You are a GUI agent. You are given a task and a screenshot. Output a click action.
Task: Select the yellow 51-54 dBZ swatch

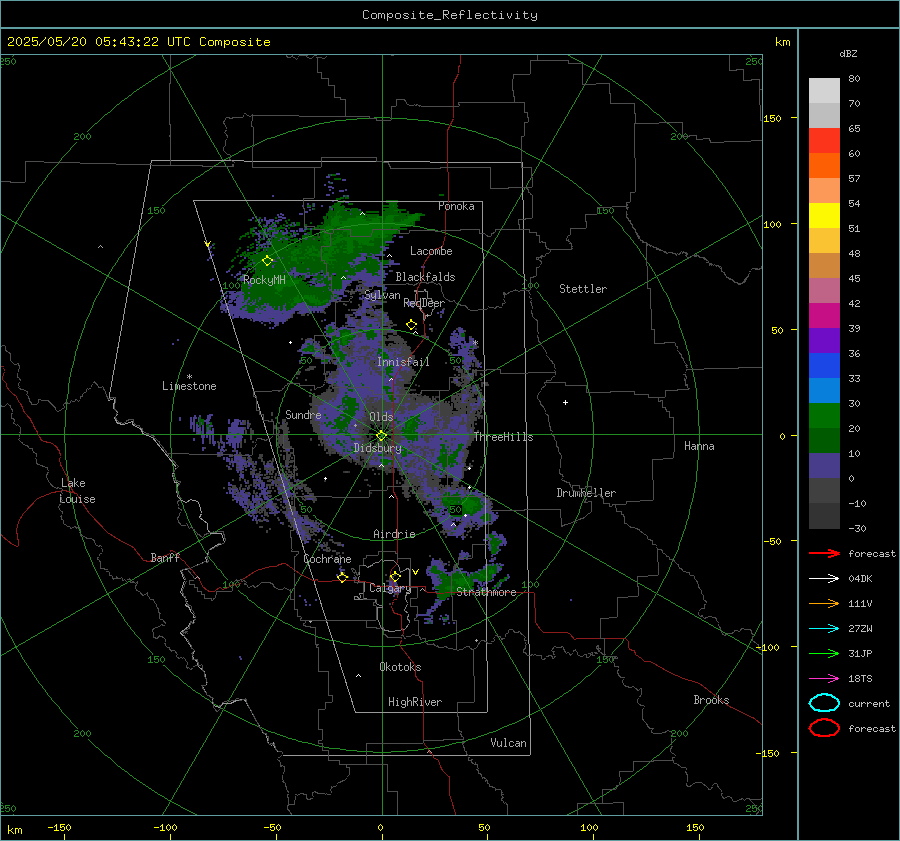[x=824, y=216]
